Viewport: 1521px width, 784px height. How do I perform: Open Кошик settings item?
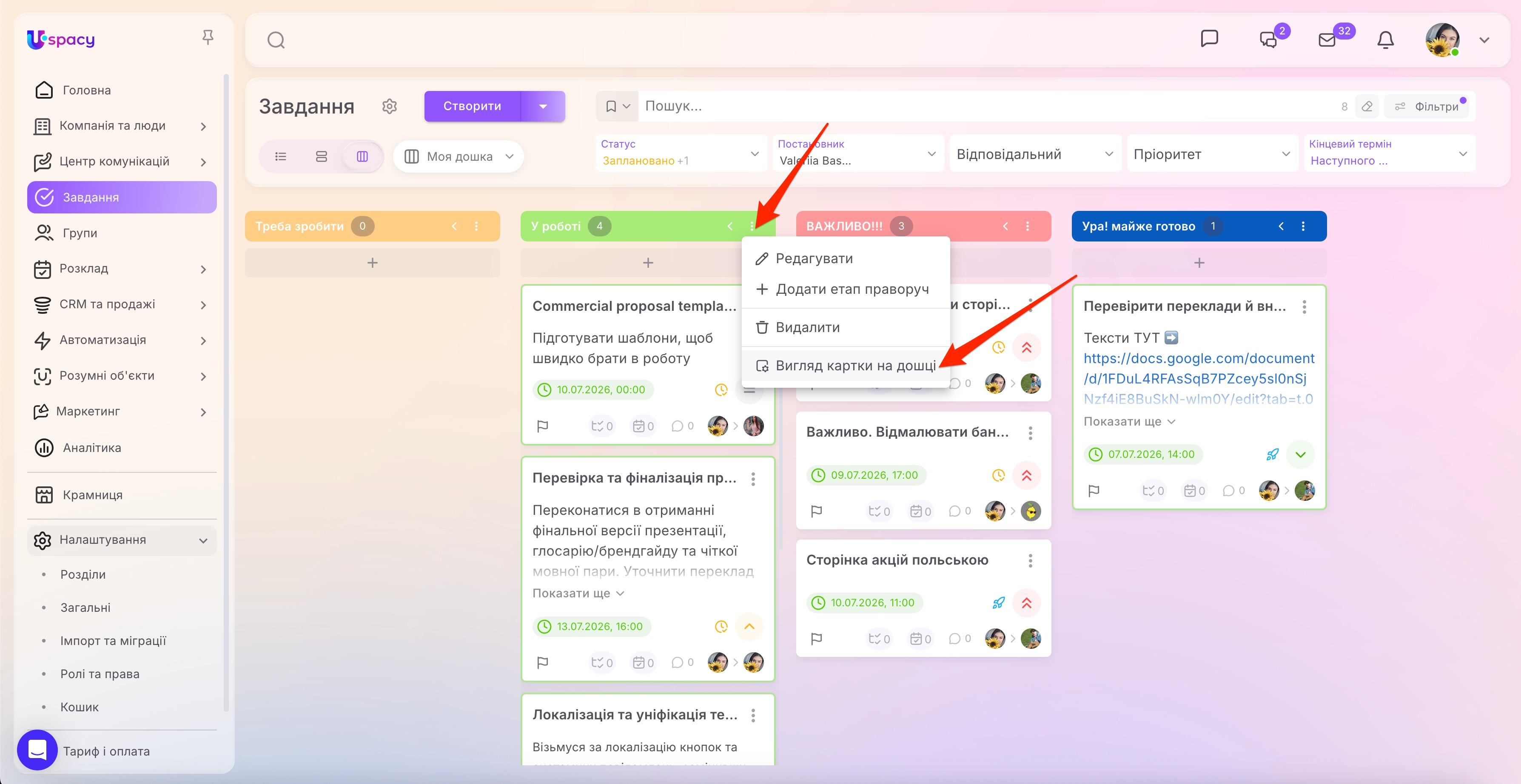79,707
